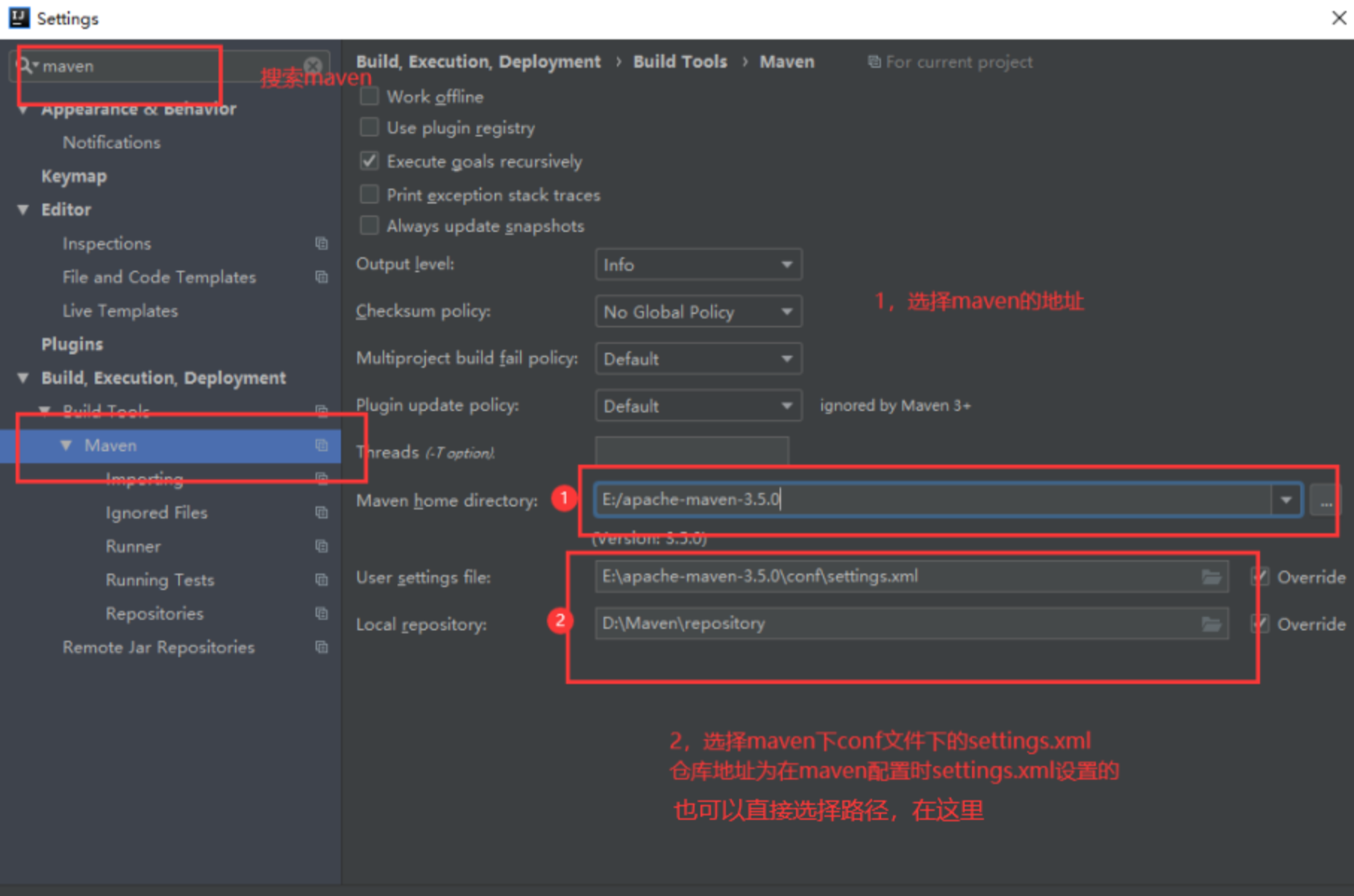Click in the Maven home directory field
Viewport: 1354px width, 896px height.
[x=933, y=500]
